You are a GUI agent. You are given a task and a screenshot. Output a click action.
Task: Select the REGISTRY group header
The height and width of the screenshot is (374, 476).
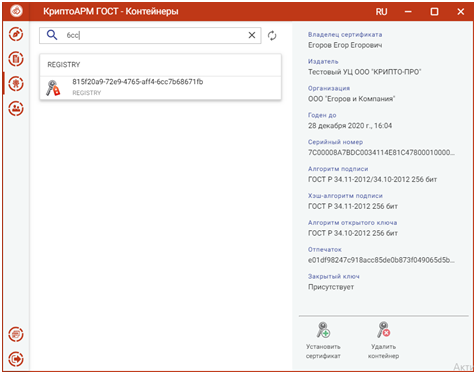click(x=160, y=65)
